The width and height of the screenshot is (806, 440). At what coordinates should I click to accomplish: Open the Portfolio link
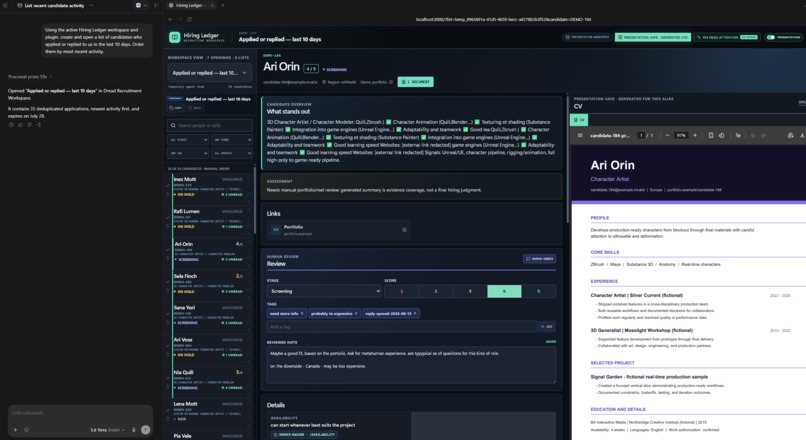click(338, 230)
